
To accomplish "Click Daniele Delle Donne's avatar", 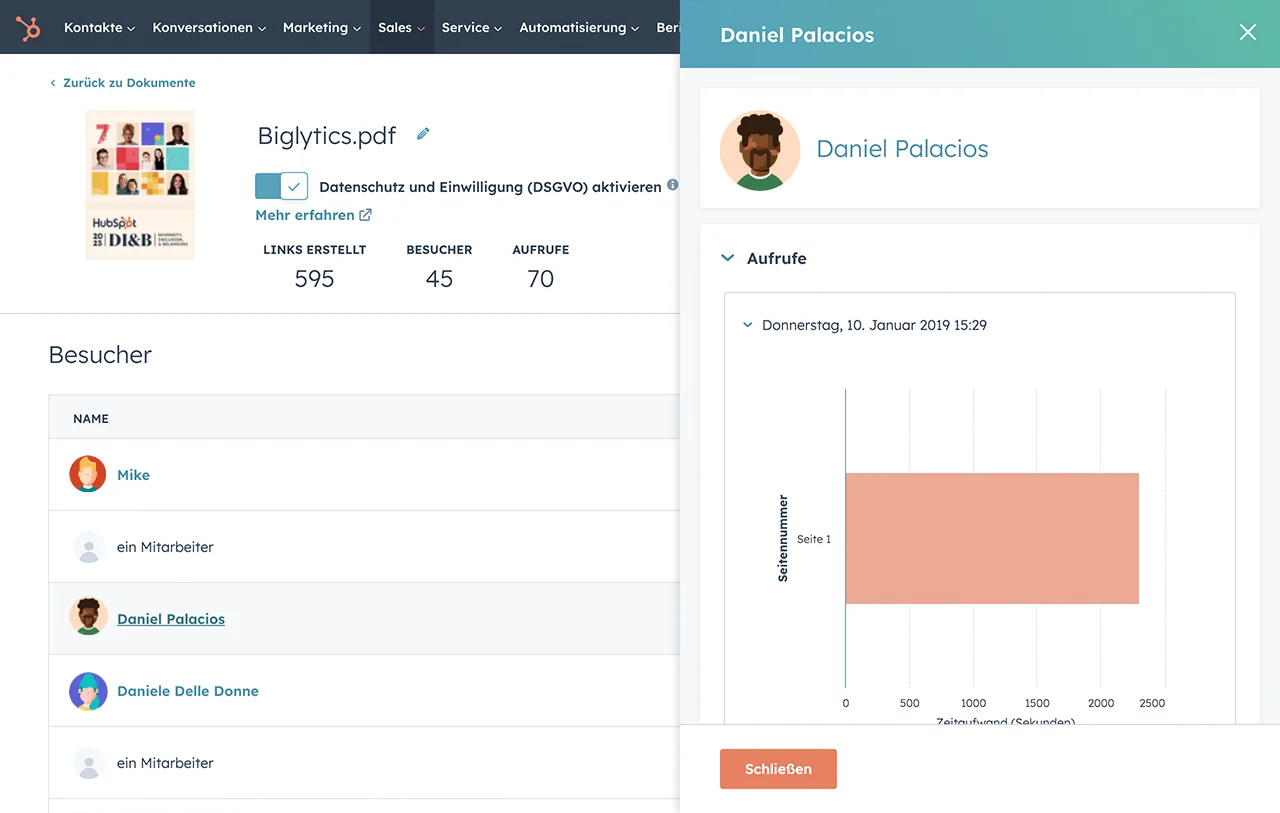I will pyautogui.click(x=88, y=691).
